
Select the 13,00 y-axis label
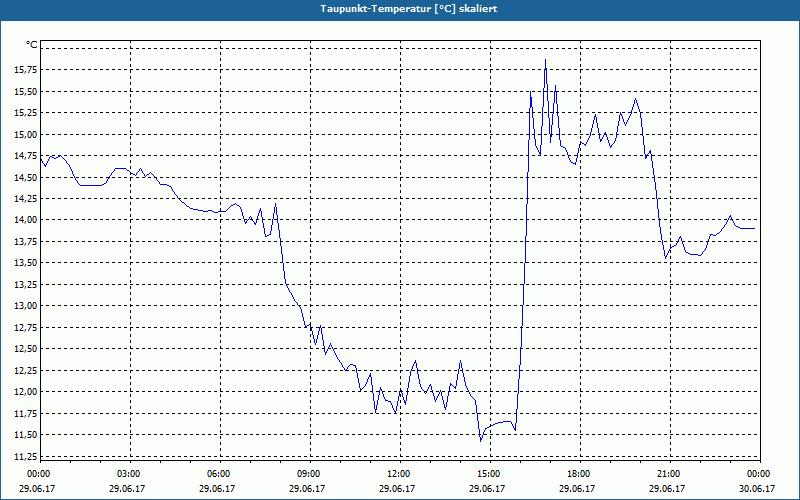[26, 306]
